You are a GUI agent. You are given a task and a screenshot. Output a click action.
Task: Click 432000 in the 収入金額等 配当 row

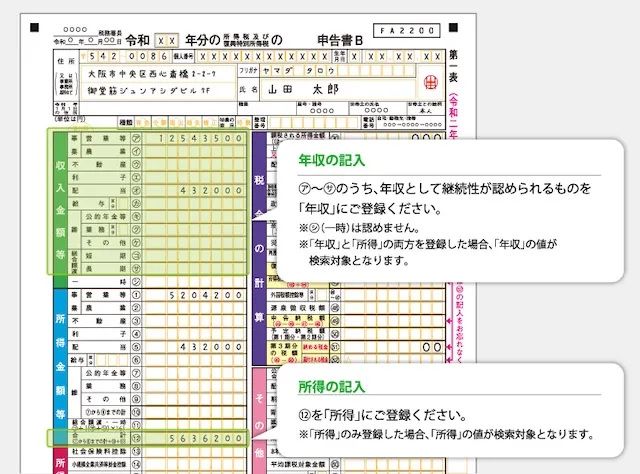click(x=211, y=191)
